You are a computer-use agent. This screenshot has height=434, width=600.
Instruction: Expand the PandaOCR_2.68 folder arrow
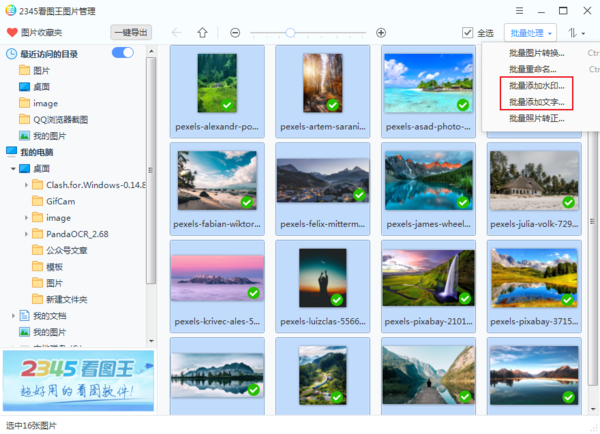coord(26,234)
